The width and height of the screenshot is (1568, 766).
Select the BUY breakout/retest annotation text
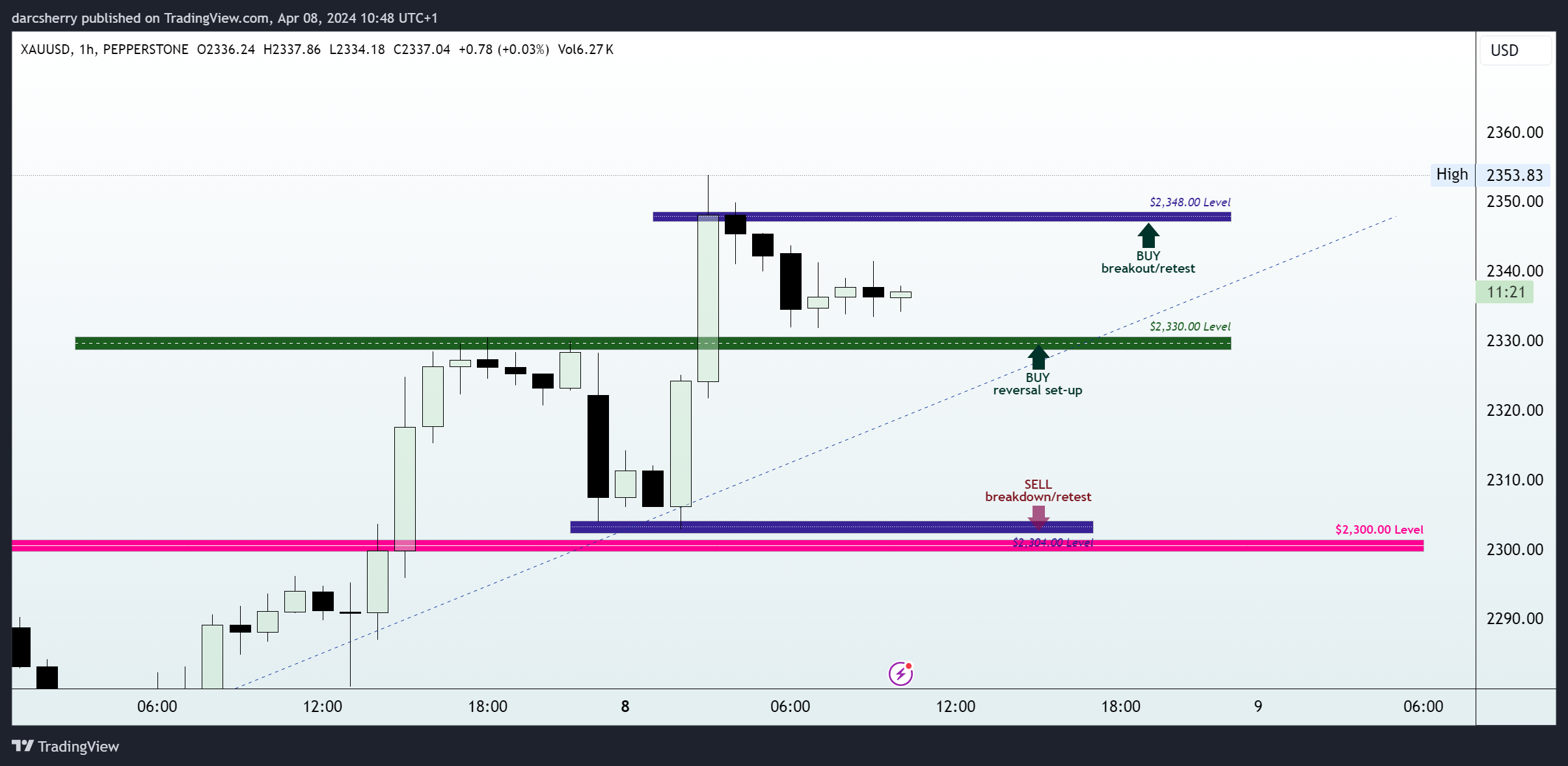(x=1148, y=262)
